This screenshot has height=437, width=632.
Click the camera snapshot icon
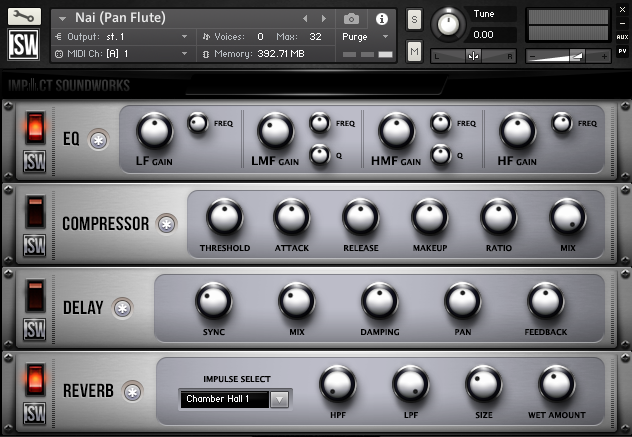click(x=351, y=19)
